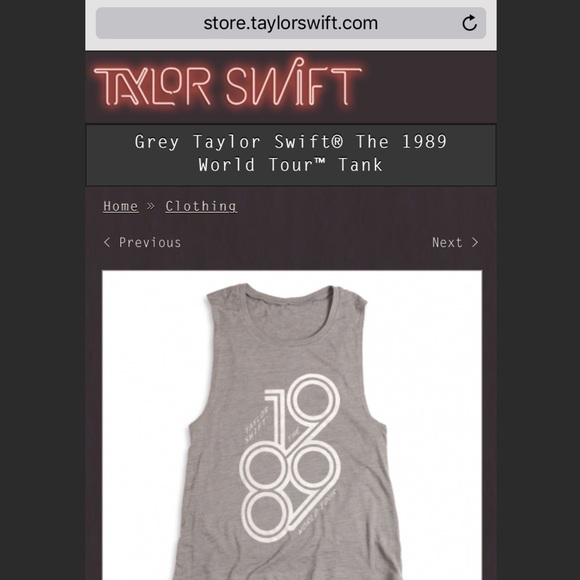Click the 'World Tour' text on the tank
The width and height of the screenshot is (580, 580).
pos(318,512)
